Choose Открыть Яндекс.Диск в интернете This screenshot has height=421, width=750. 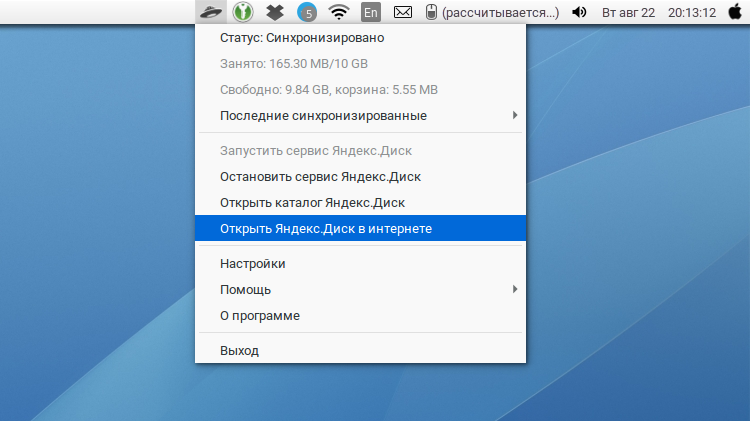coord(360,228)
